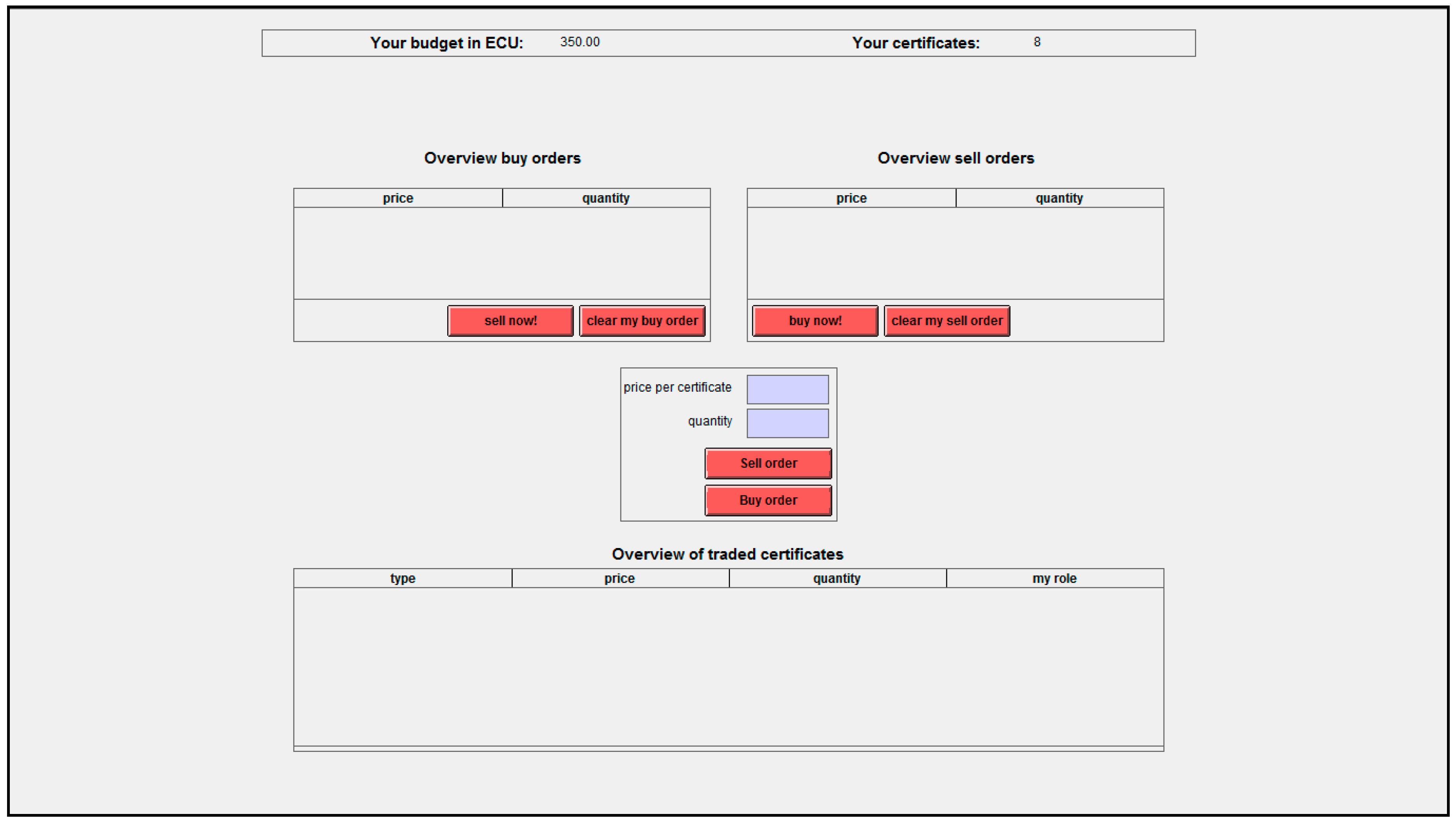Viewport: 1456px width, 823px height.
Task: Click the sell orders price column header
Action: click(x=851, y=198)
